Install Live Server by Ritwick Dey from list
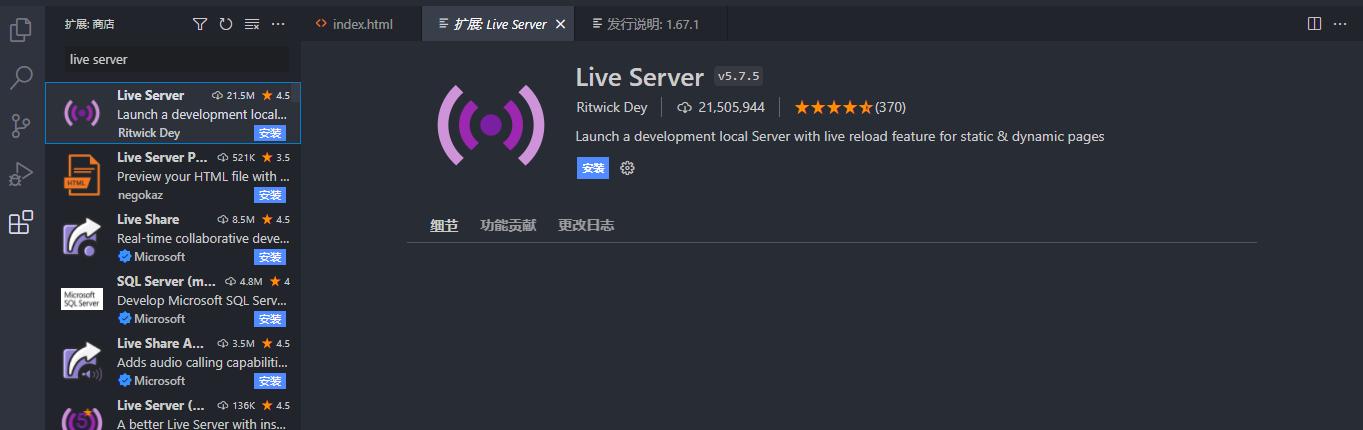The image size is (1363, 430). point(270,133)
